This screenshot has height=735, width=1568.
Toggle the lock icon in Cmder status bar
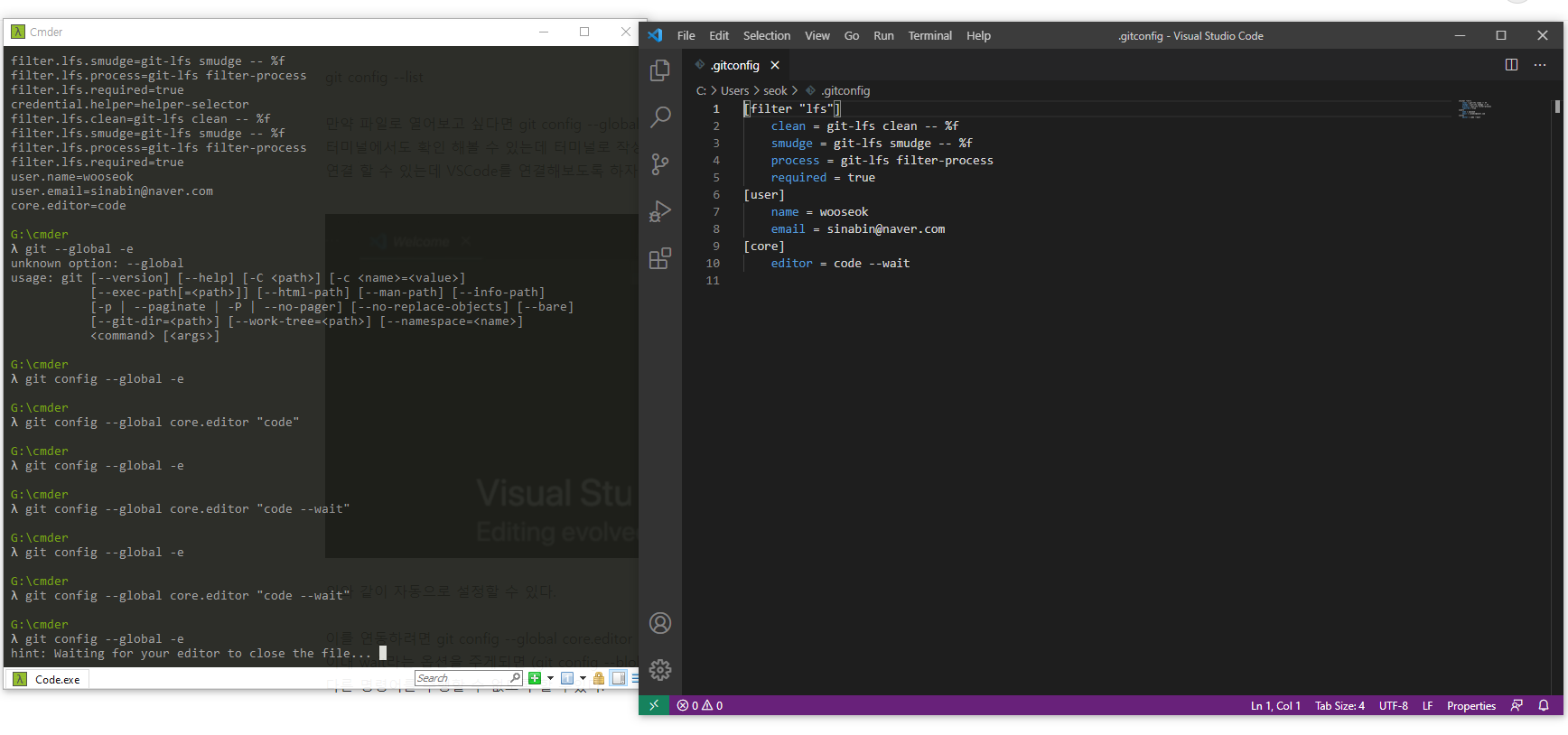pos(599,678)
